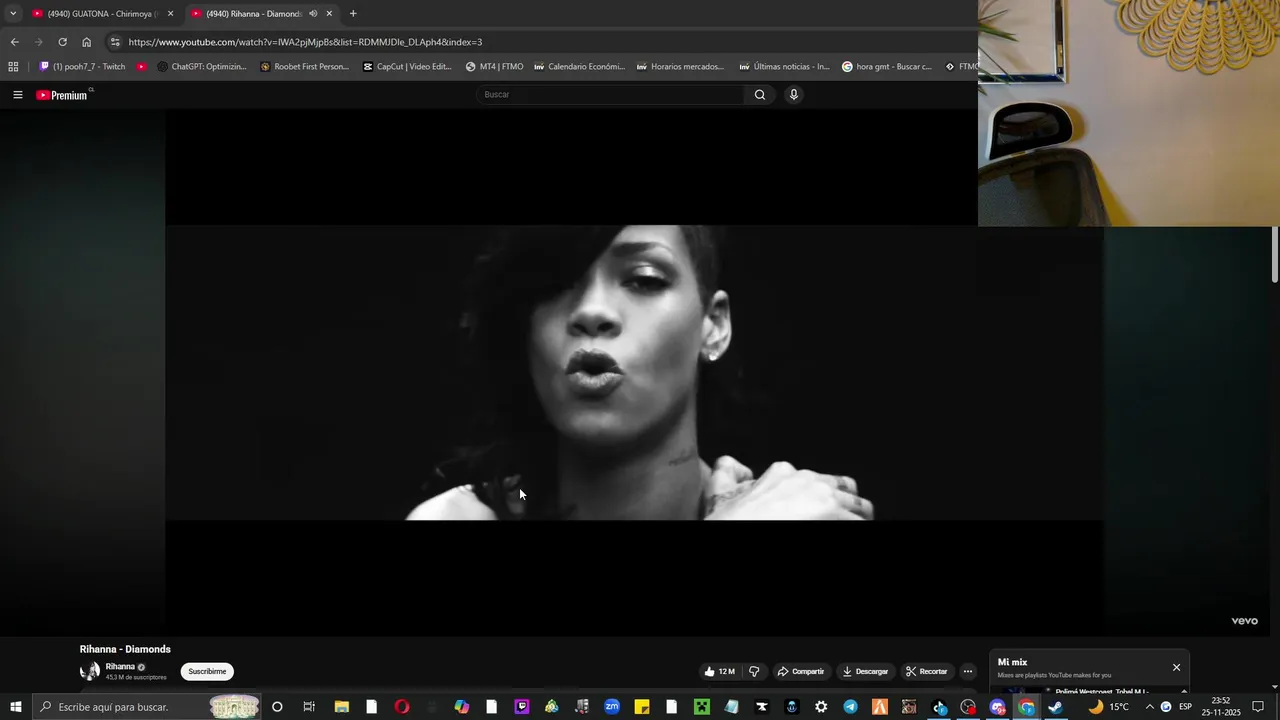Close the GUATONA - Chirimoya tab
The height and width of the screenshot is (720, 1280).
[x=170, y=14]
